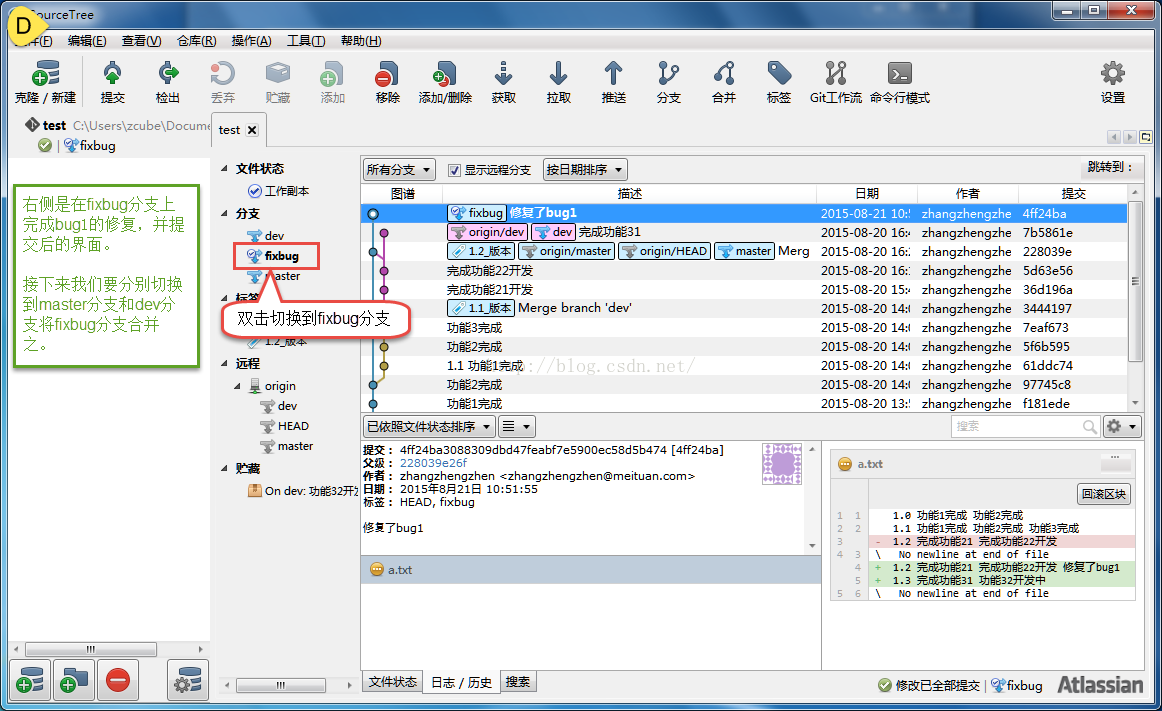Open the Repository (仓库) menu
1162x711 pixels.
[x=196, y=41]
